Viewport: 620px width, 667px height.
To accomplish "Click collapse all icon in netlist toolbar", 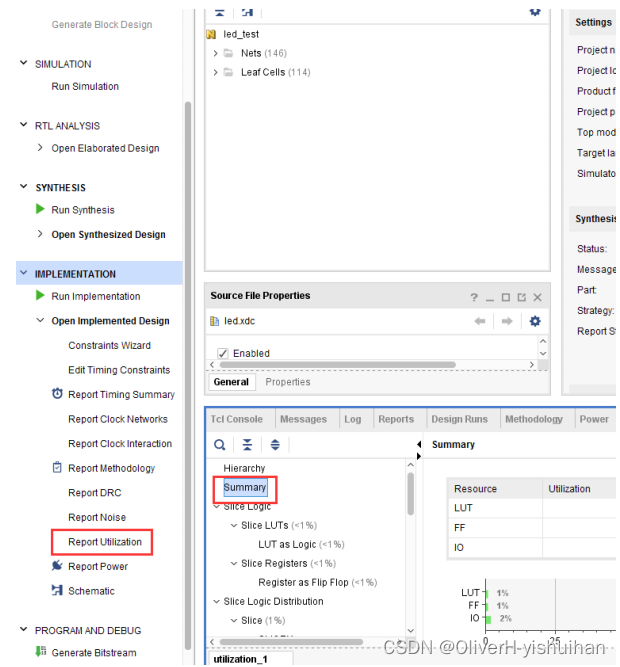I will pyautogui.click(x=219, y=13).
